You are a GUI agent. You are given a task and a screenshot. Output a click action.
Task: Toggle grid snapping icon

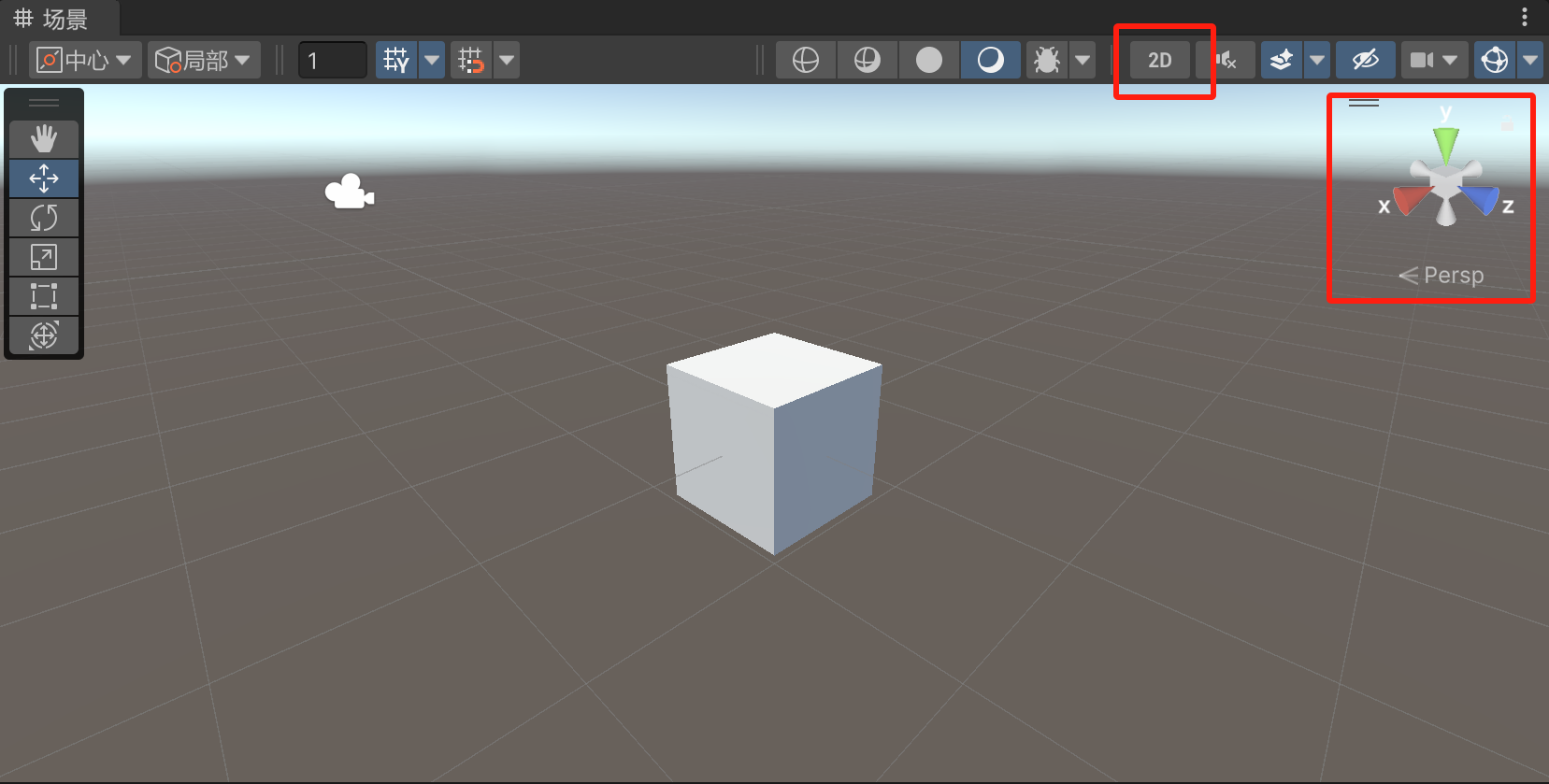coord(471,60)
